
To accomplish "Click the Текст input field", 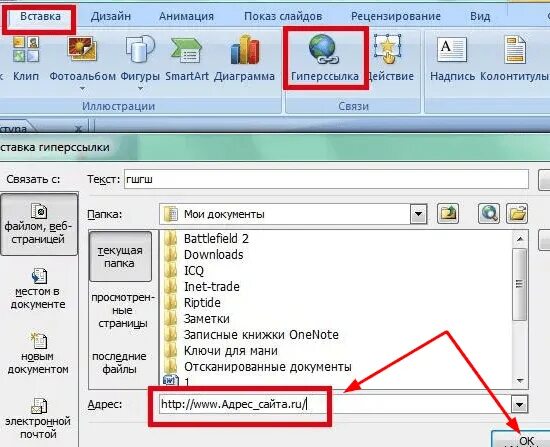I will (x=326, y=179).
